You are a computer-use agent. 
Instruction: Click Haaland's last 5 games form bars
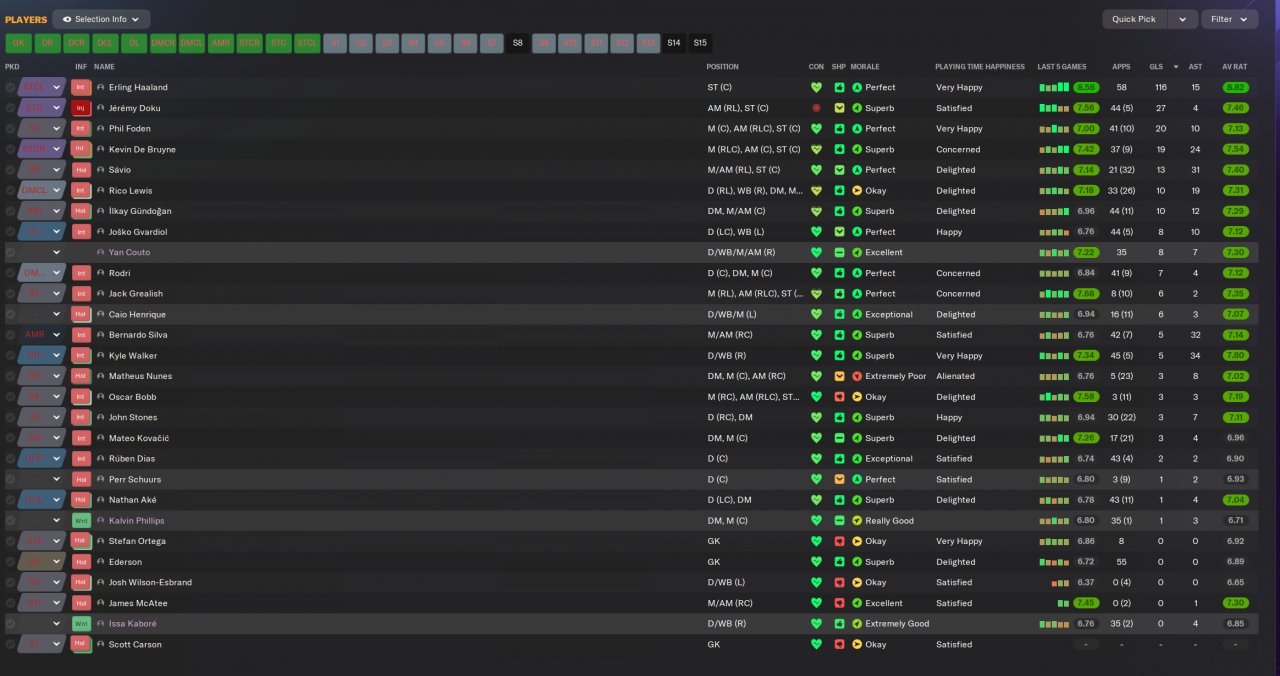pos(1054,87)
